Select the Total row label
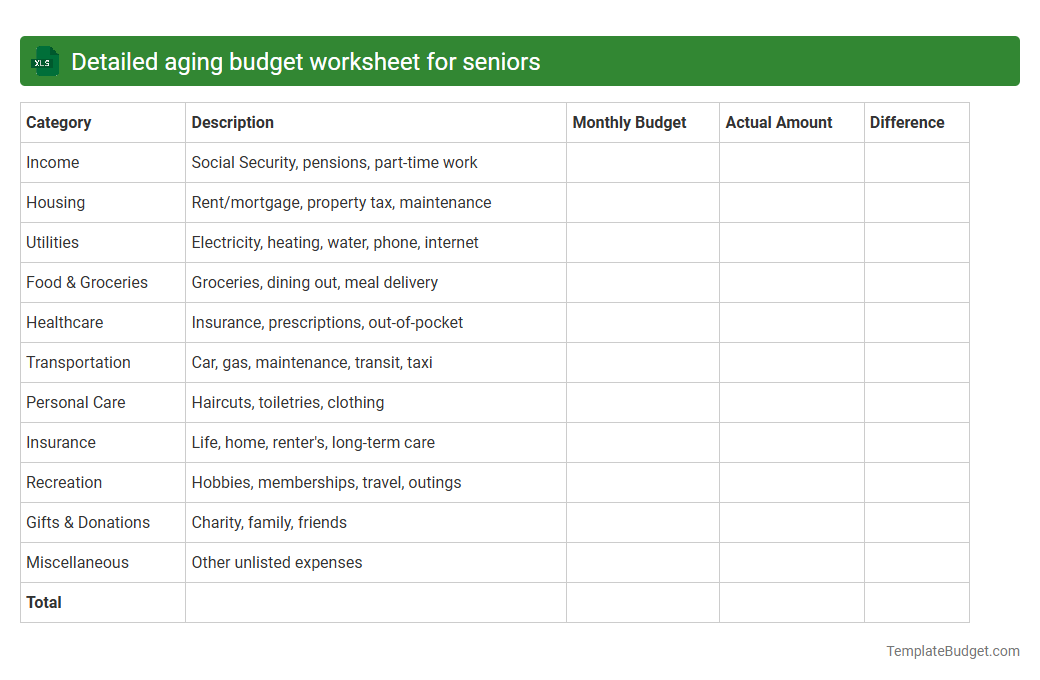Image resolution: width=1040 pixels, height=680 pixels. pyautogui.click(x=43, y=602)
